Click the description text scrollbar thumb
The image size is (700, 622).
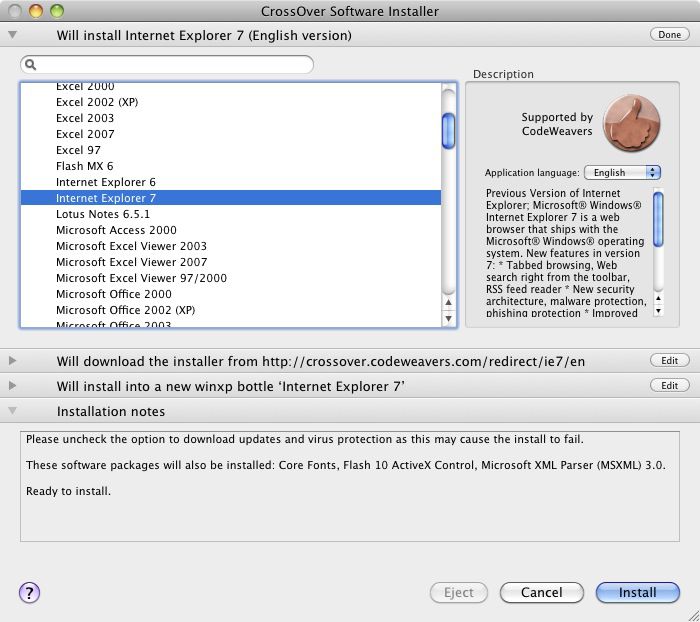pyautogui.click(x=658, y=218)
